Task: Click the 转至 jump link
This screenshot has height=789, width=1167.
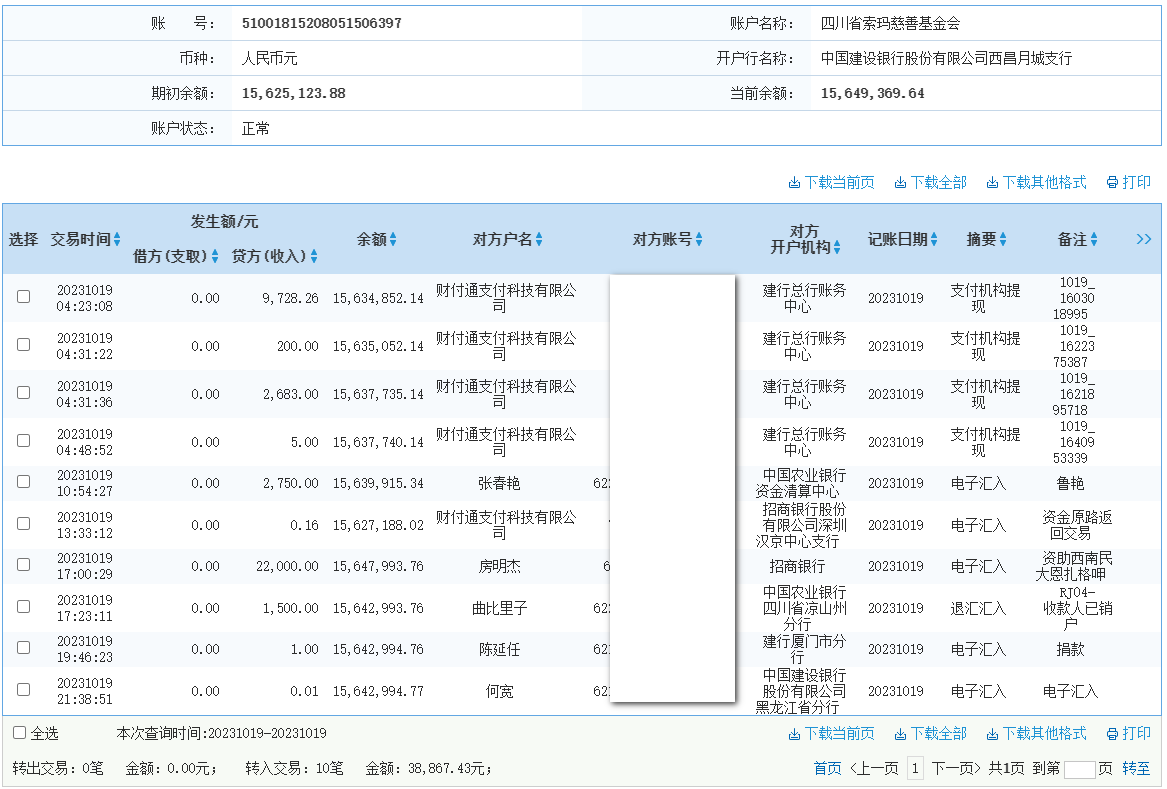Action: 1136,769
